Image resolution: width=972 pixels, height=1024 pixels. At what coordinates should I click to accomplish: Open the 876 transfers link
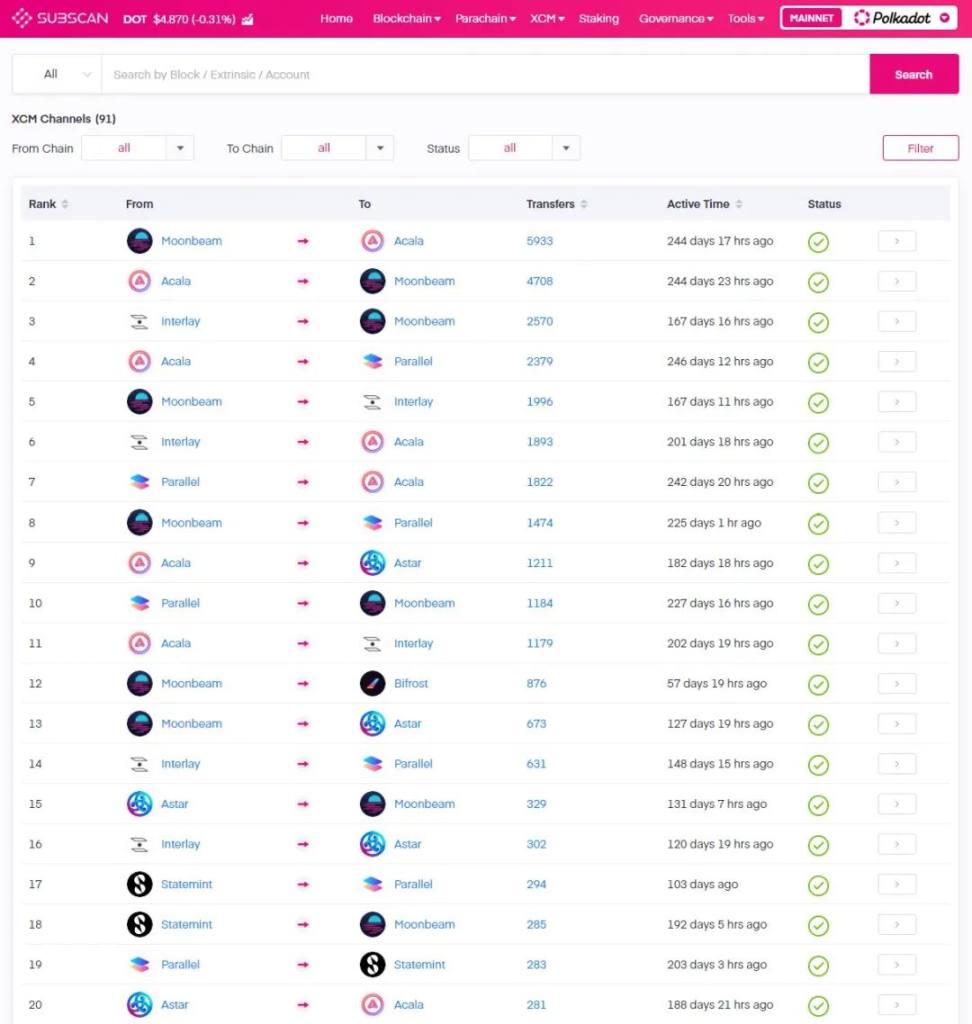(536, 684)
